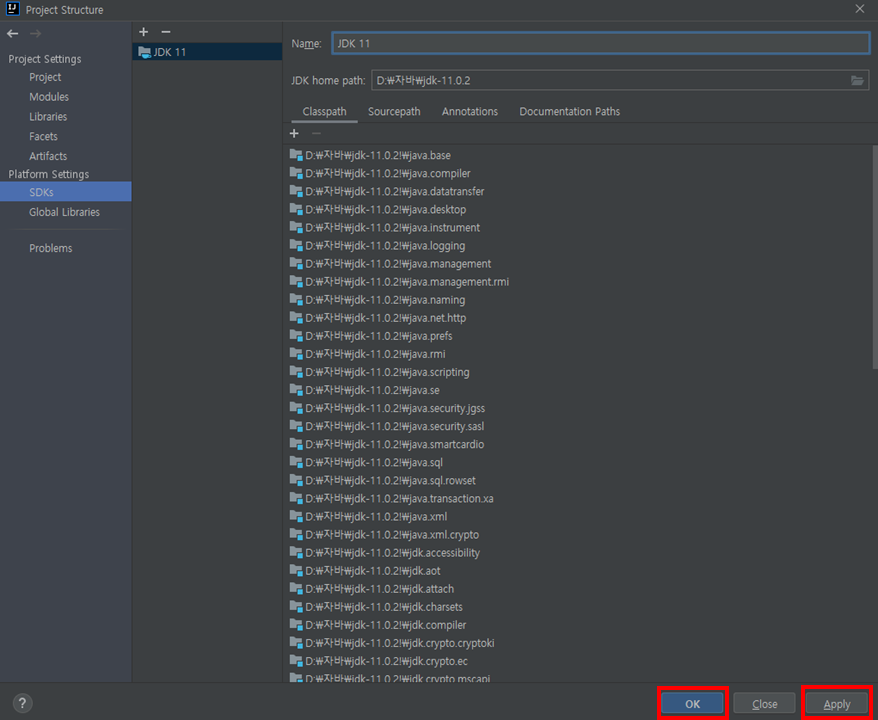Click folder icon of java.sql entry
This screenshot has width=878, height=720.
click(x=296, y=462)
